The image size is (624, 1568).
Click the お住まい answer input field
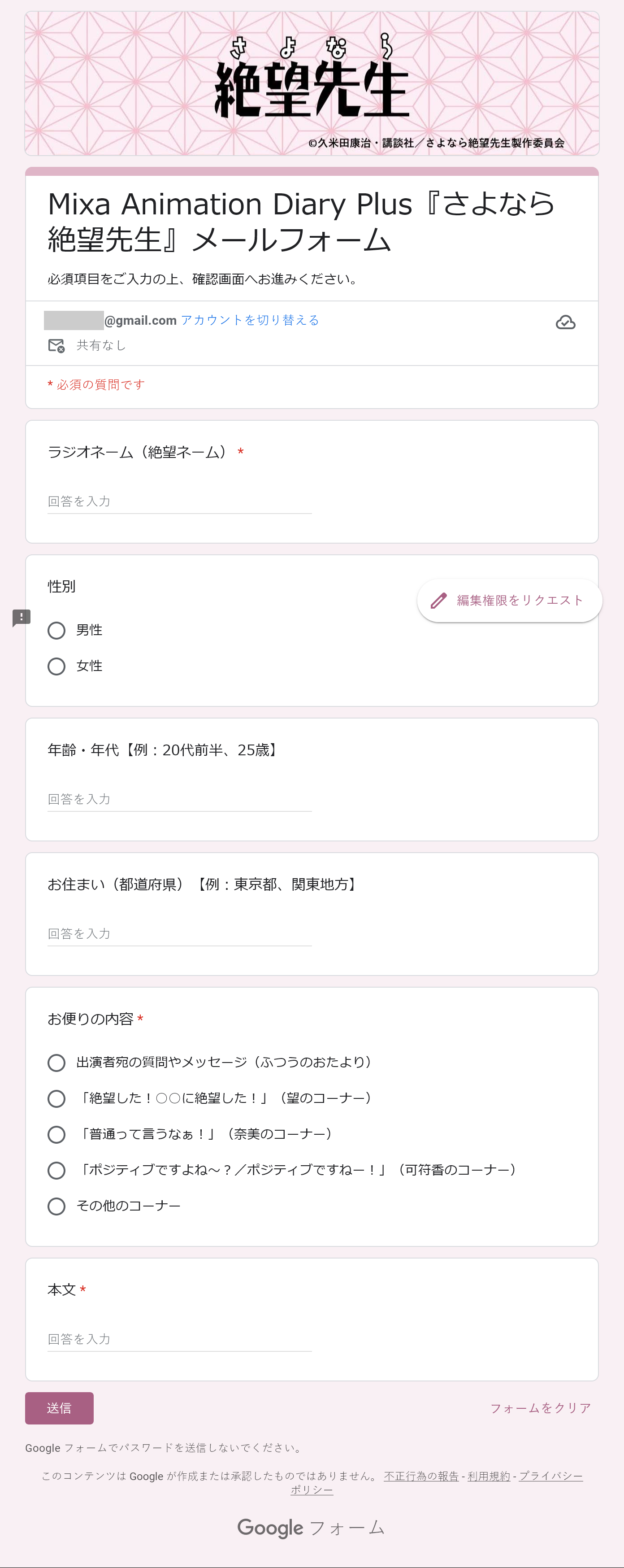179,934
